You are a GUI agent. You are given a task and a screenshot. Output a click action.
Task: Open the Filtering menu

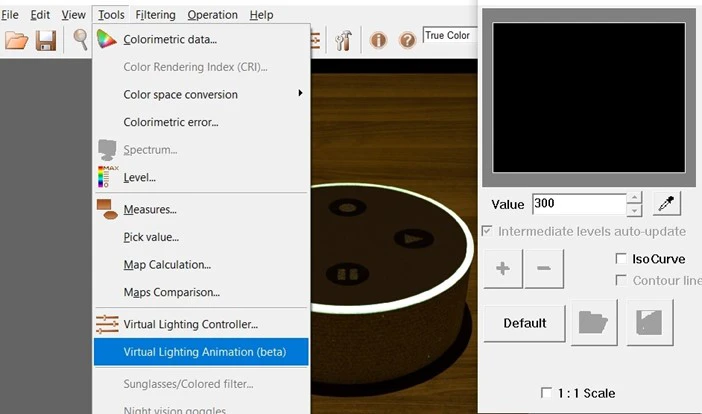(155, 15)
